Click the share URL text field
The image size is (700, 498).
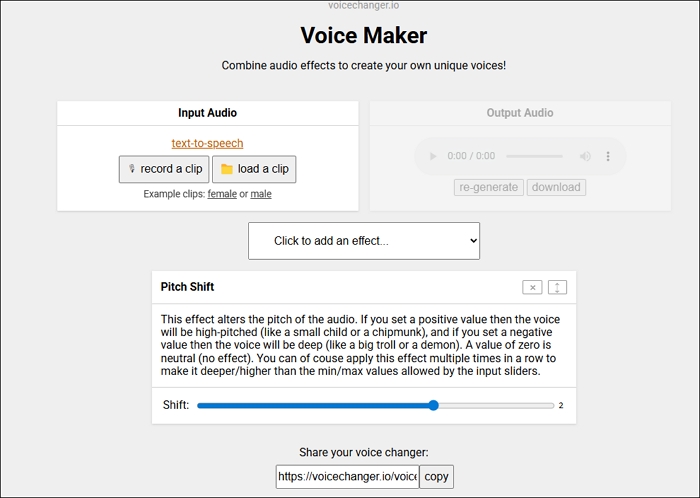pyautogui.click(x=347, y=477)
